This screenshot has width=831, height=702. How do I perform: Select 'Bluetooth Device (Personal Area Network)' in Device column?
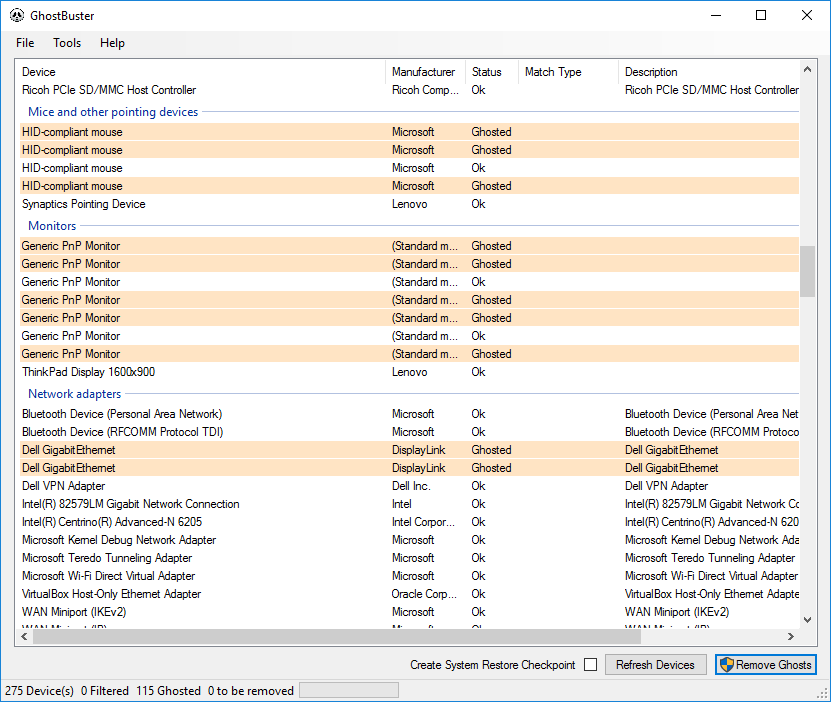[x=122, y=414]
